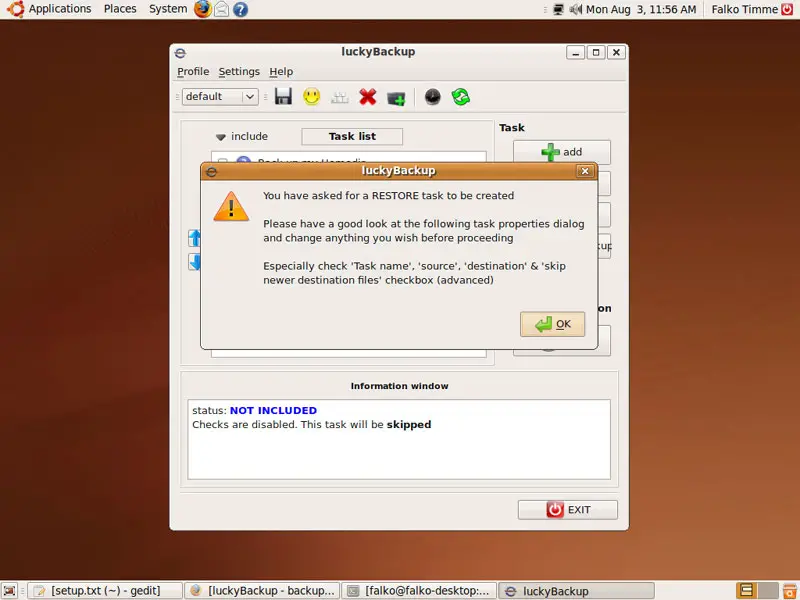800x600 pixels.
Task: Switch to the luckyBackup browser window in the taskbar
Action: pyautogui.click(x=262, y=591)
